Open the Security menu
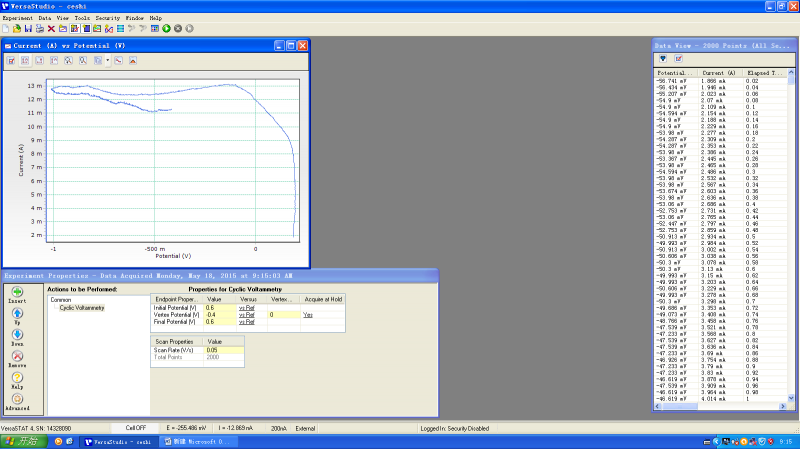 click(107, 18)
